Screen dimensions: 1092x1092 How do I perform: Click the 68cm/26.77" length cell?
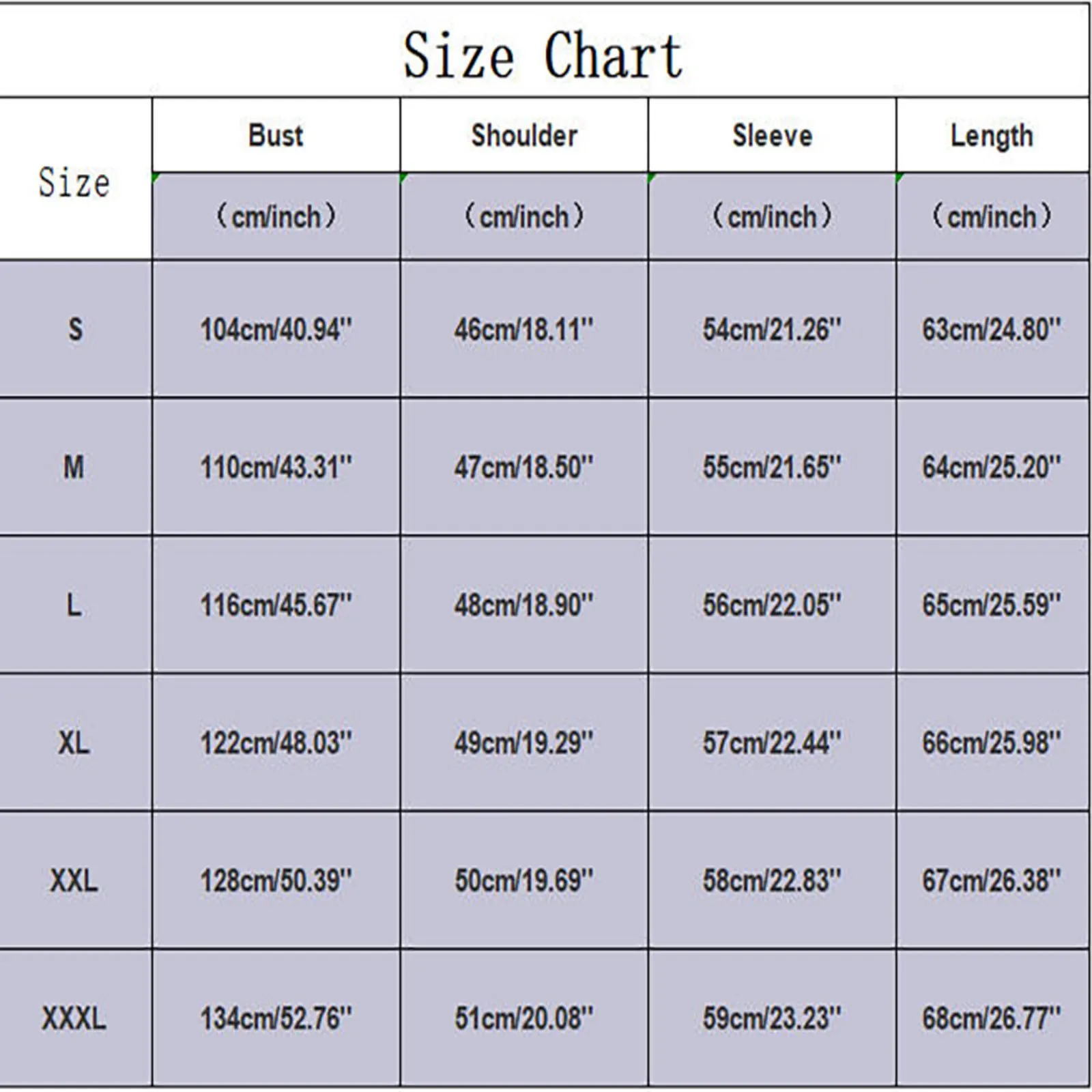992,1018
